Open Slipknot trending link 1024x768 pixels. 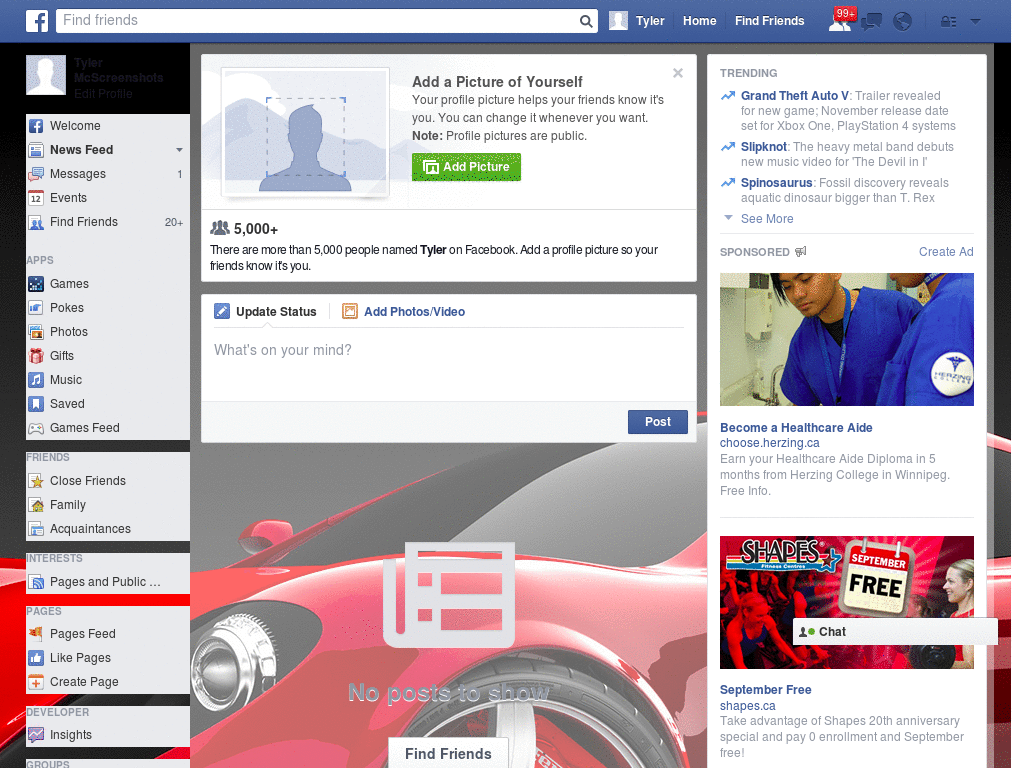[763, 147]
